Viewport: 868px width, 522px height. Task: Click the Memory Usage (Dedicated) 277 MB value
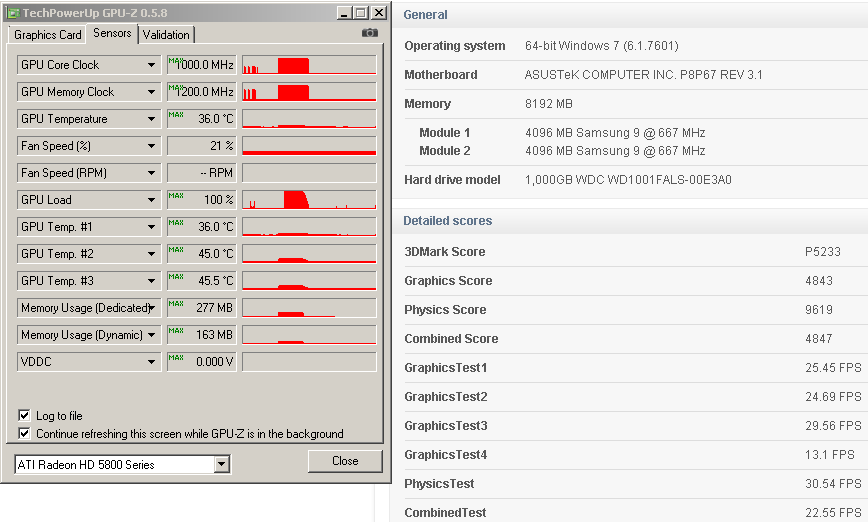point(202,308)
